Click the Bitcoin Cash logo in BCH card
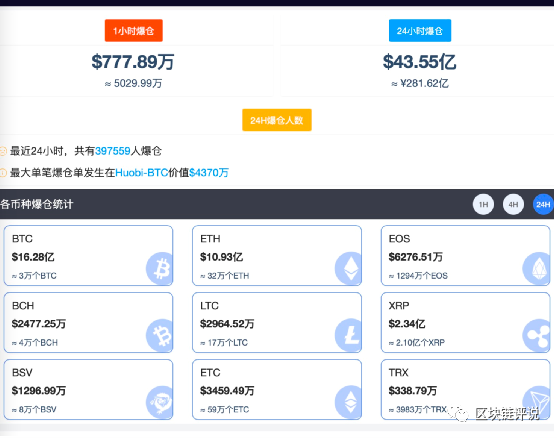Screen dimensions: 557x438 tap(159, 335)
